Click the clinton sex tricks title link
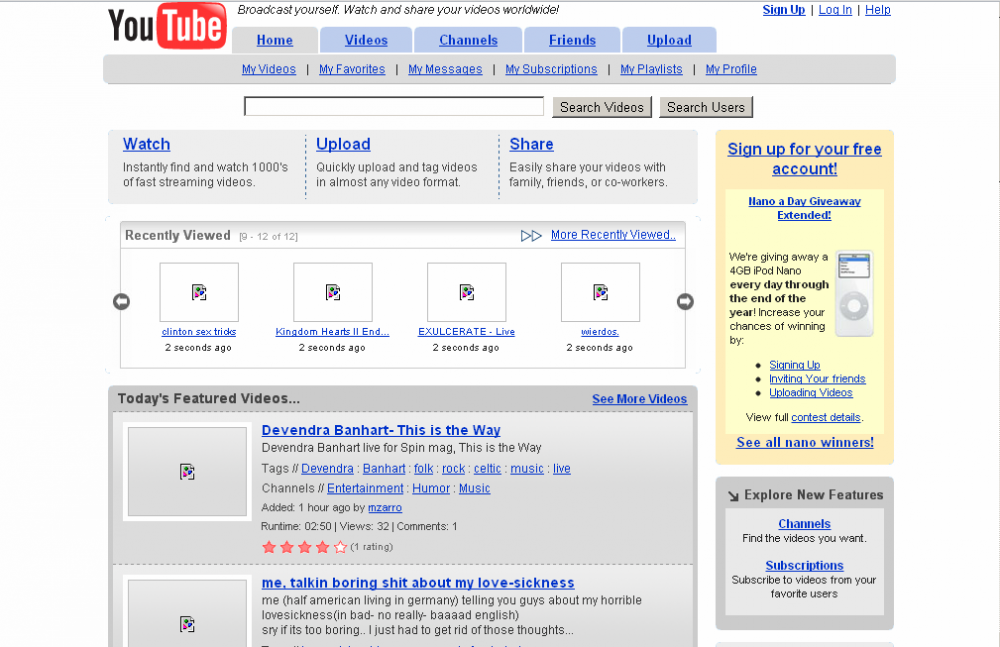1000x647 pixels. tap(199, 332)
